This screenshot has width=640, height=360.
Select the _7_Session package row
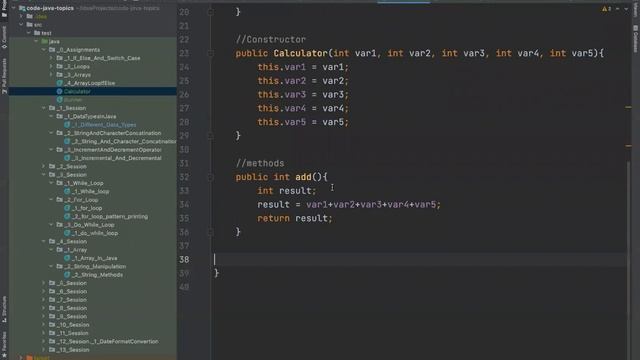(x=93, y=300)
